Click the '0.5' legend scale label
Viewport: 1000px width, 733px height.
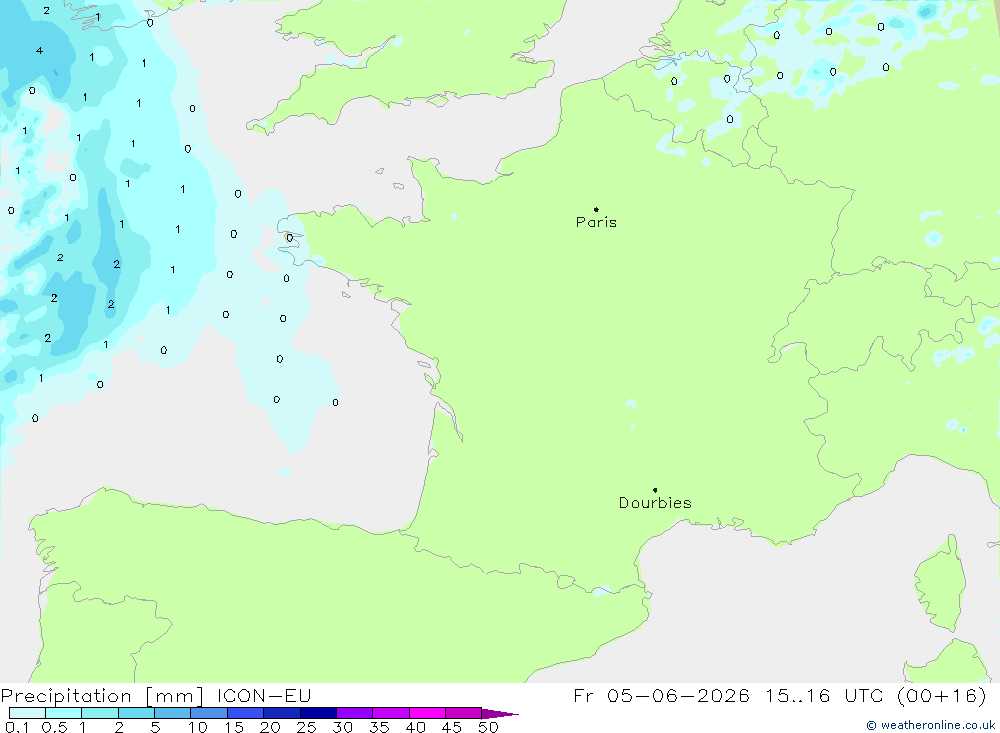(54, 727)
